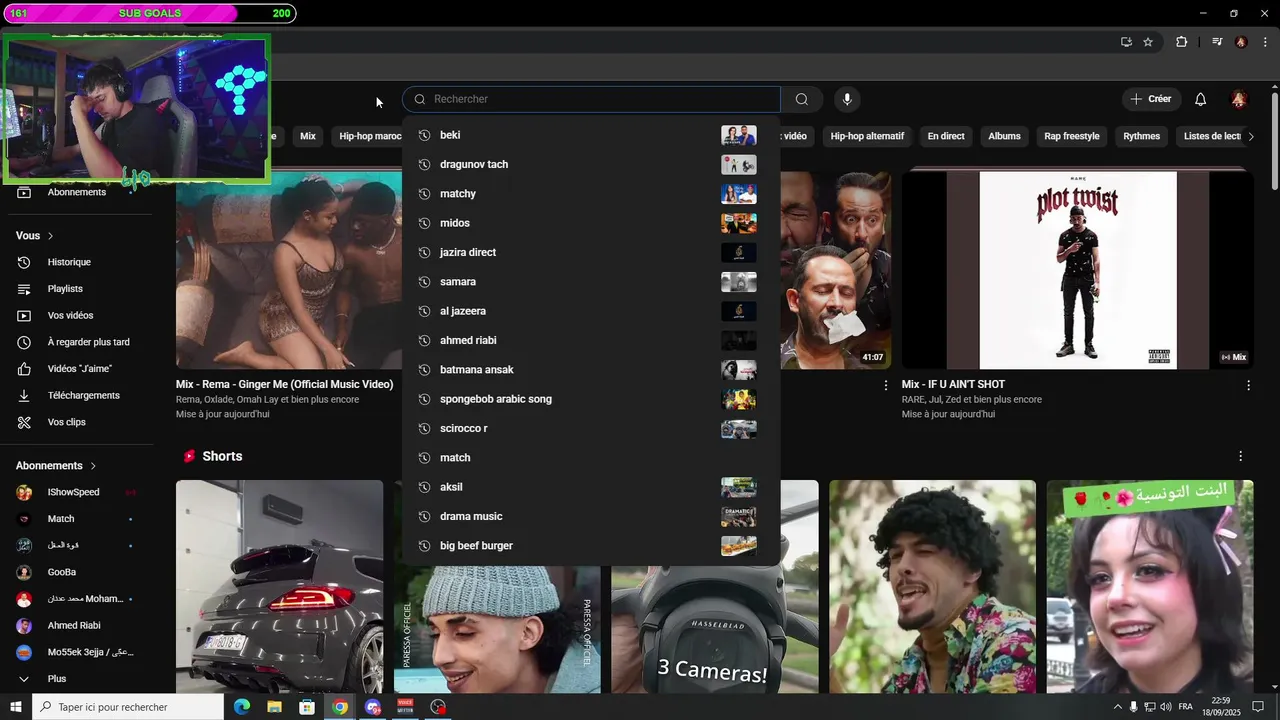This screenshot has height=720, width=1280.
Task: Open the Chrome taskbar icon
Action: tap(340, 707)
